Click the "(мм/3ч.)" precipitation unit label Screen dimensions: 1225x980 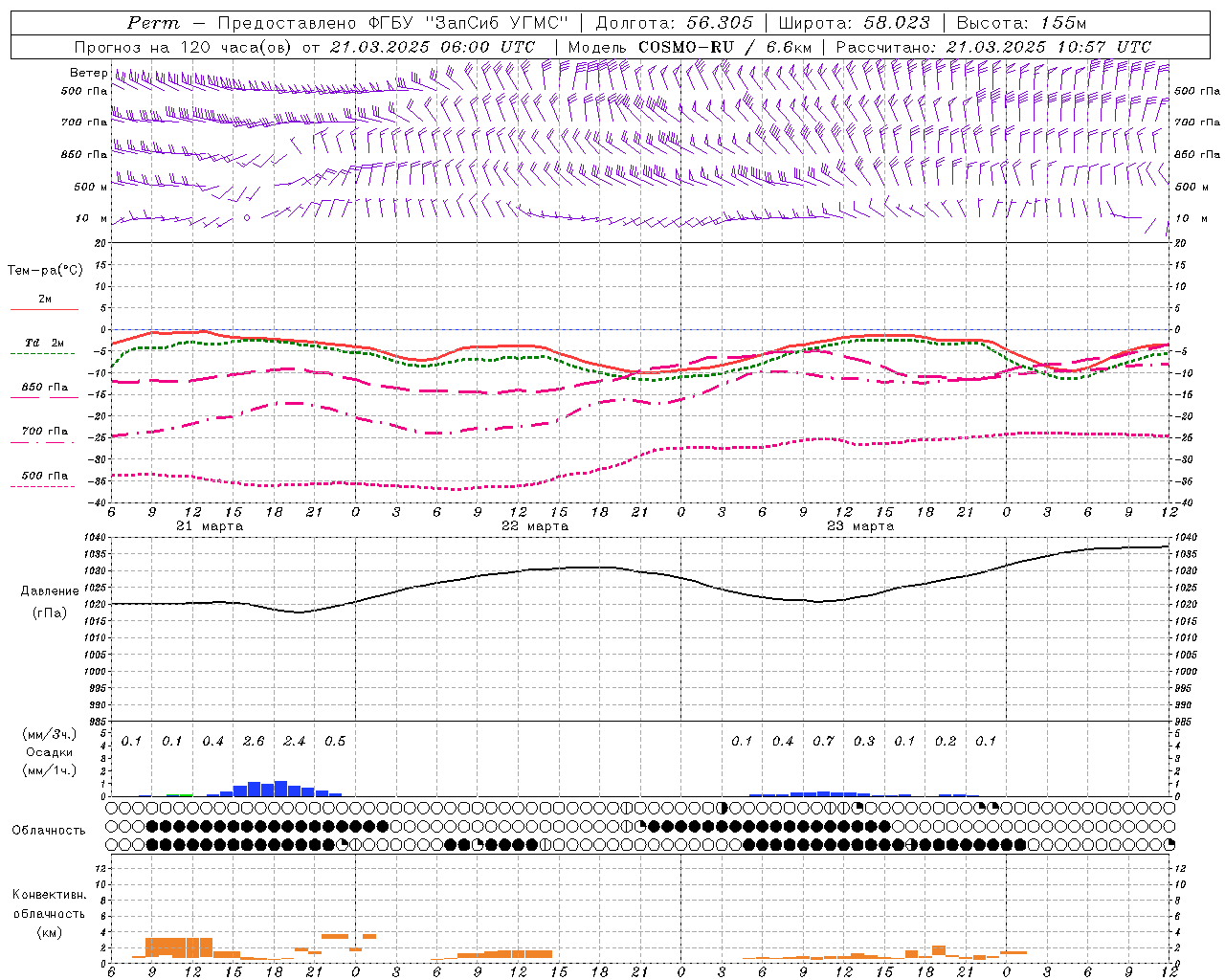(x=50, y=734)
